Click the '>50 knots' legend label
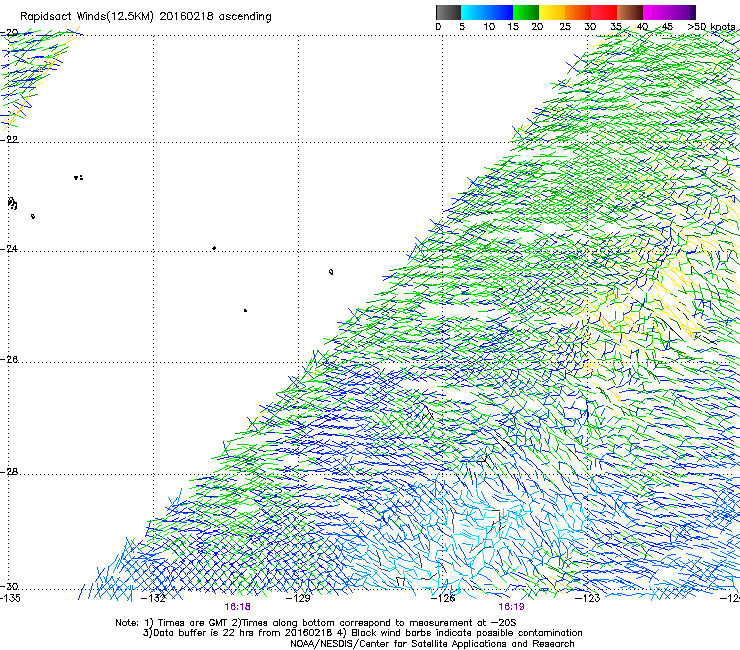740x650 pixels. pyautogui.click(x=712, y=27)
